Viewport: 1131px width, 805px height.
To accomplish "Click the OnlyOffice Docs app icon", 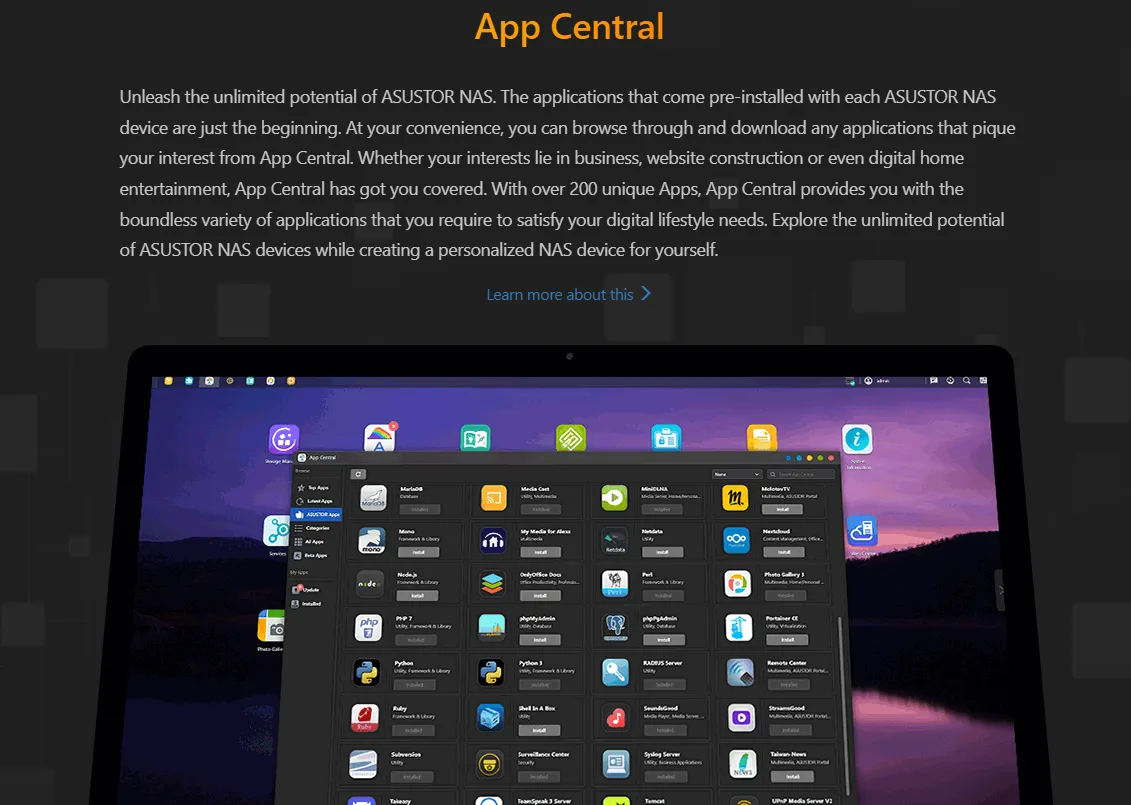I will (493, 584).
